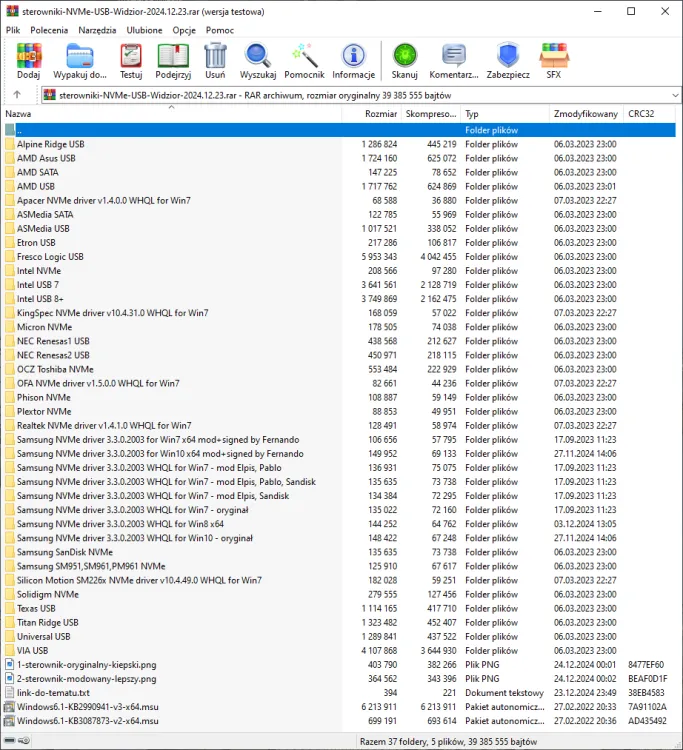
Task: Open the Opcje menu
Action: pos(184,30)
